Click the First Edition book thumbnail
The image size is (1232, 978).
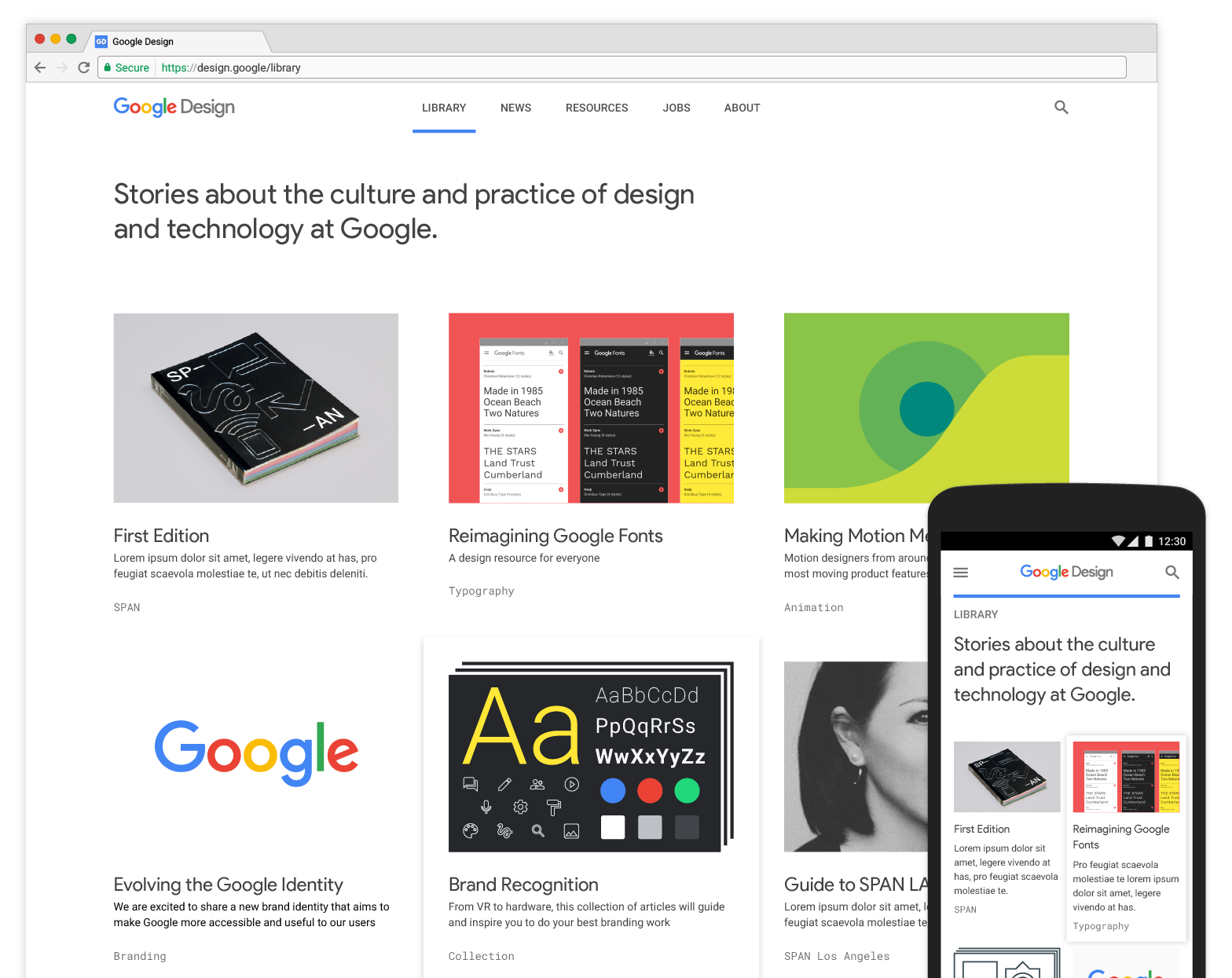click(255, 408)
